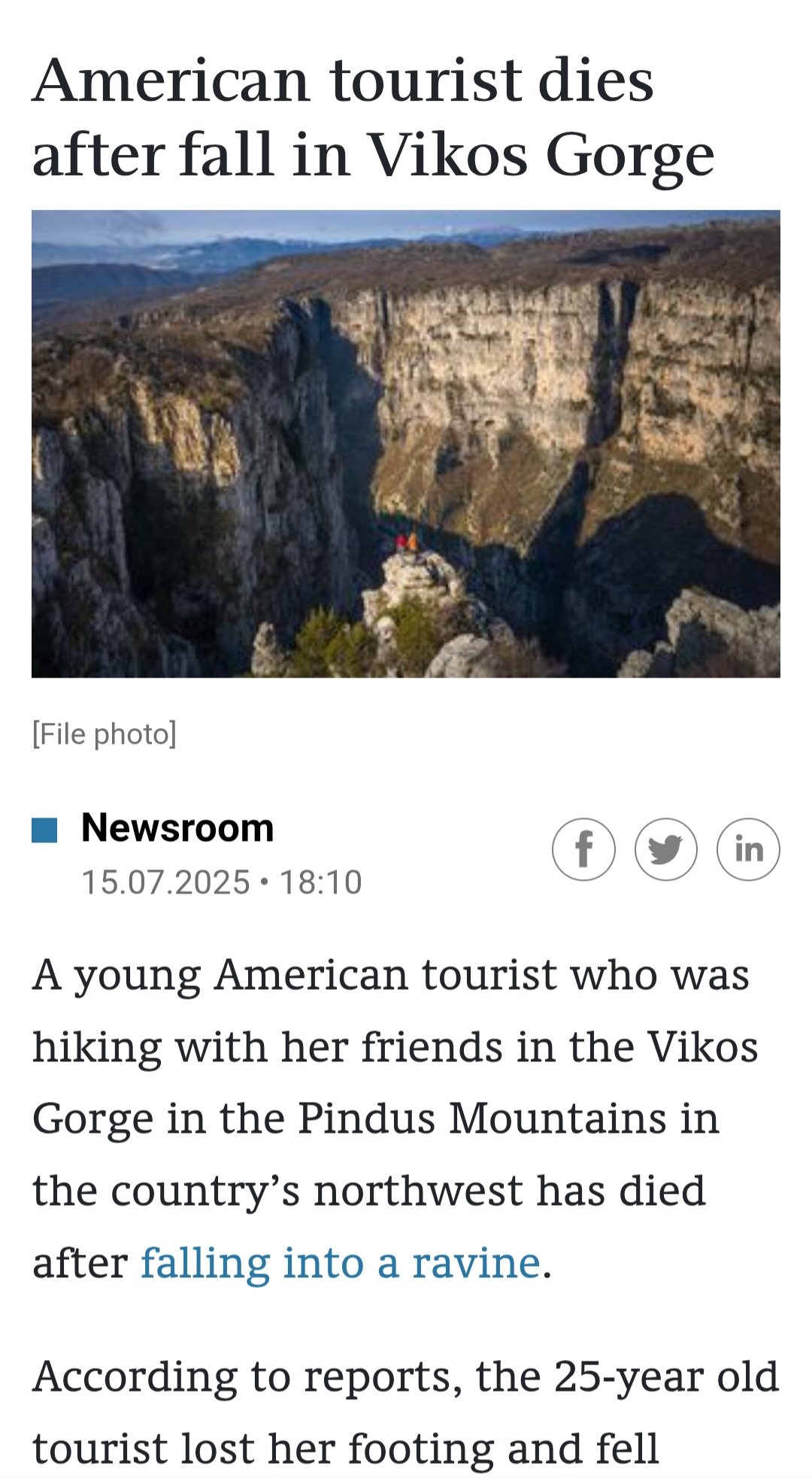Open the "falling into a ravine" link
Image resolution: width=812 pixels, height=1478 pixels.
341,1263
